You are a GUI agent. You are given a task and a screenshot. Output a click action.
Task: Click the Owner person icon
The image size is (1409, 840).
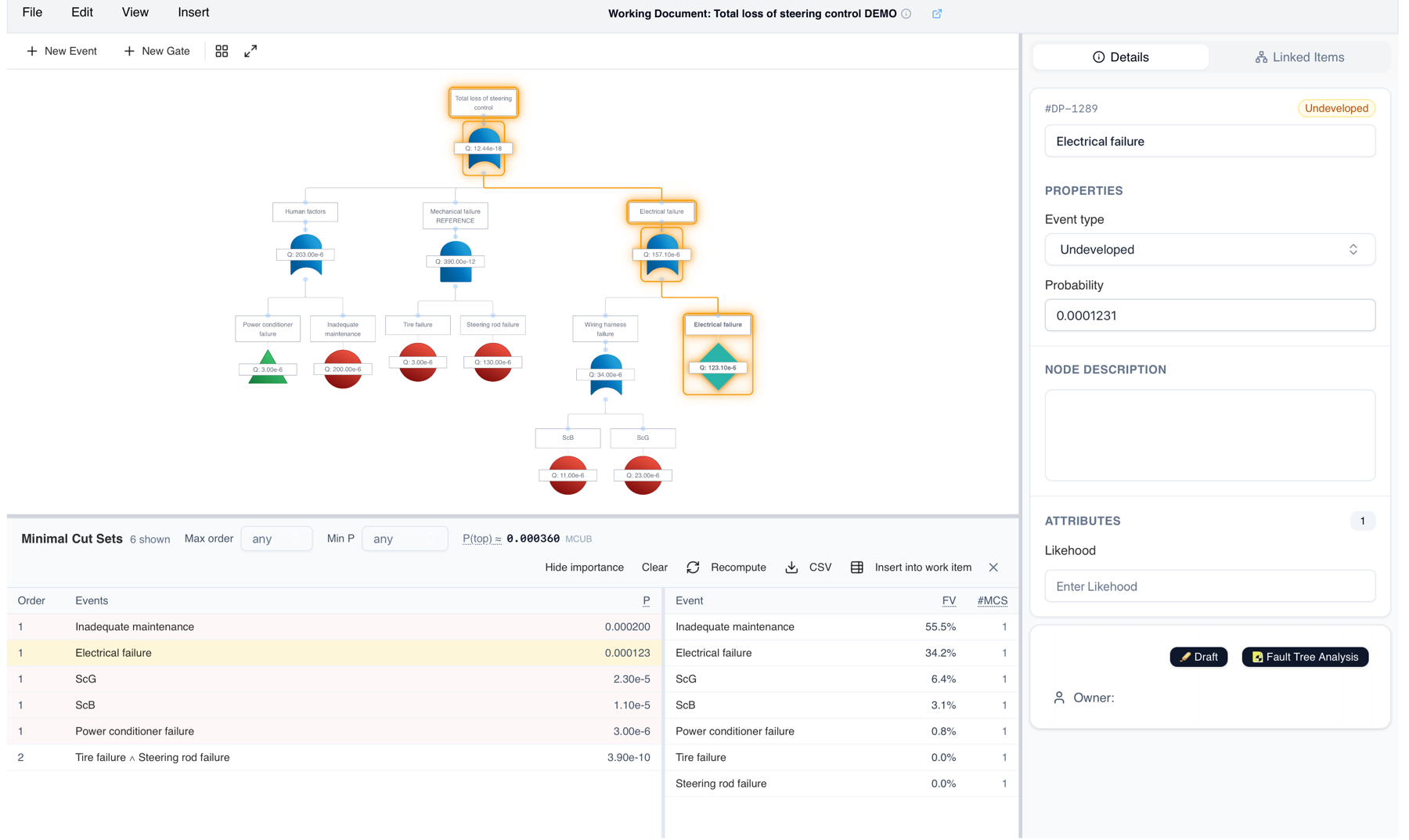1059,698
